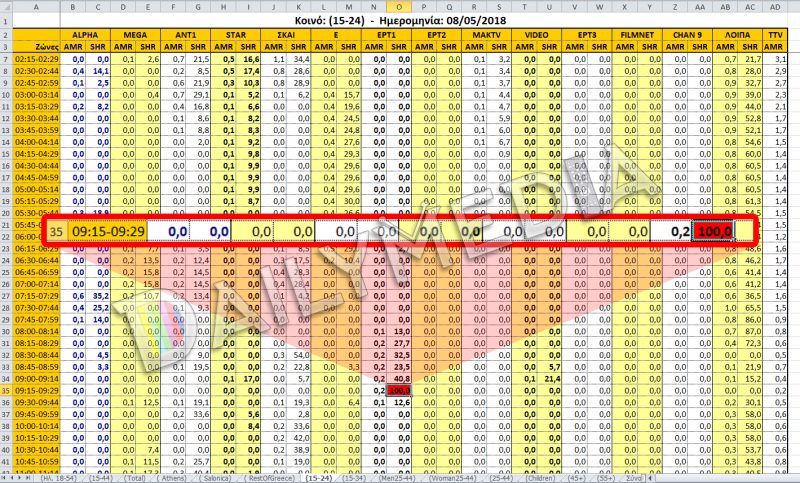
Task: Click ALPHA SHR value 14,1 in row 8
Action: tap(98, 71)
